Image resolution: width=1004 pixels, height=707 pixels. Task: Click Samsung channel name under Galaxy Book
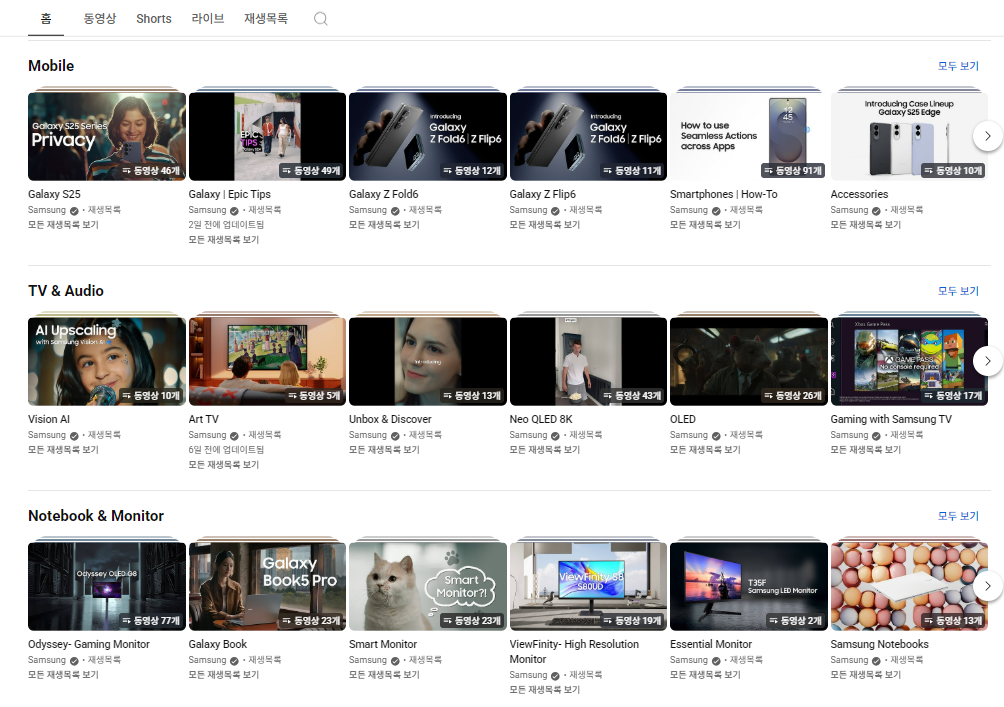207,660
